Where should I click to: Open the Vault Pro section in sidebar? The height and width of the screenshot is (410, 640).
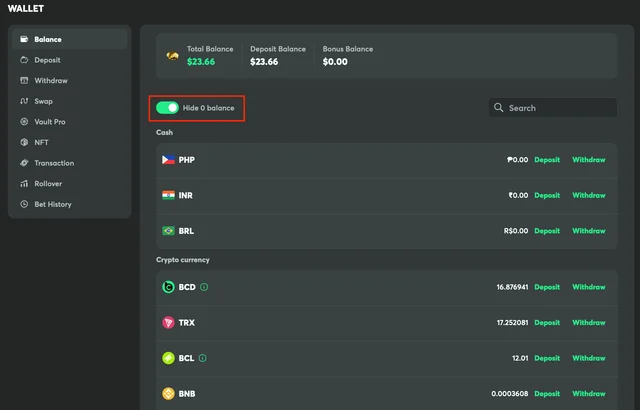click(69, 122)
